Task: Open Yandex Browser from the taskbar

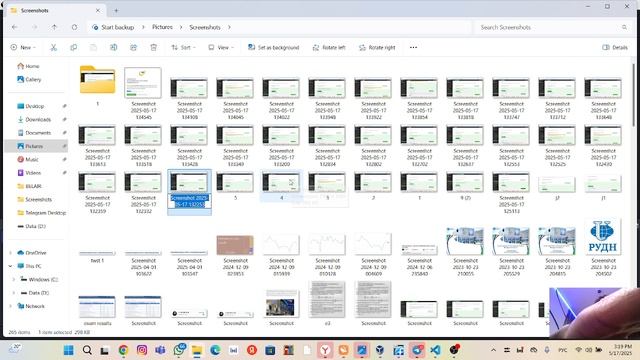Action: [x=325, y=350]
